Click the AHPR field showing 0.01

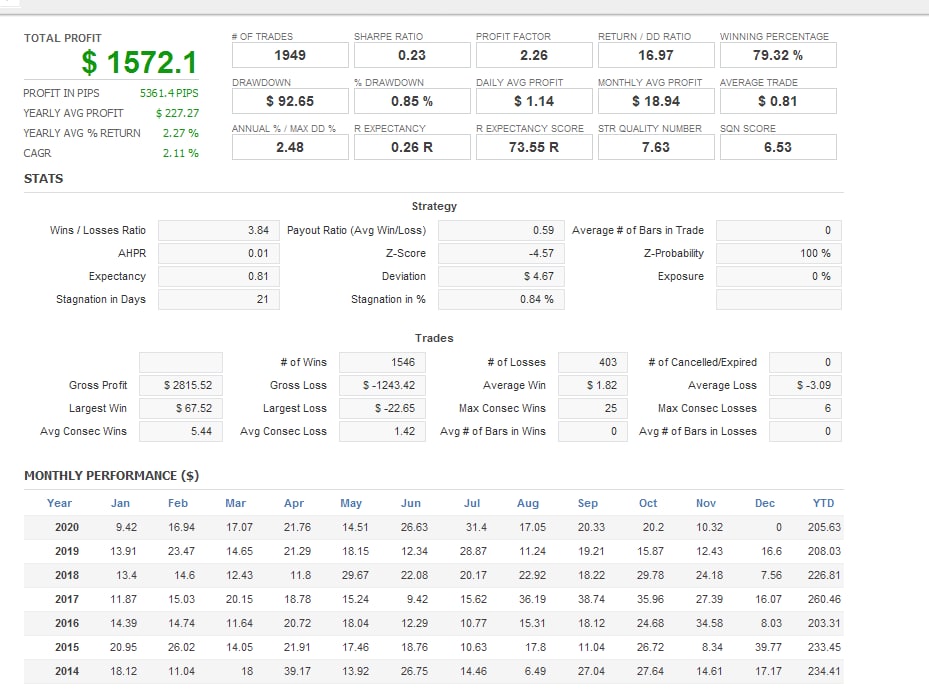(219, 254)
